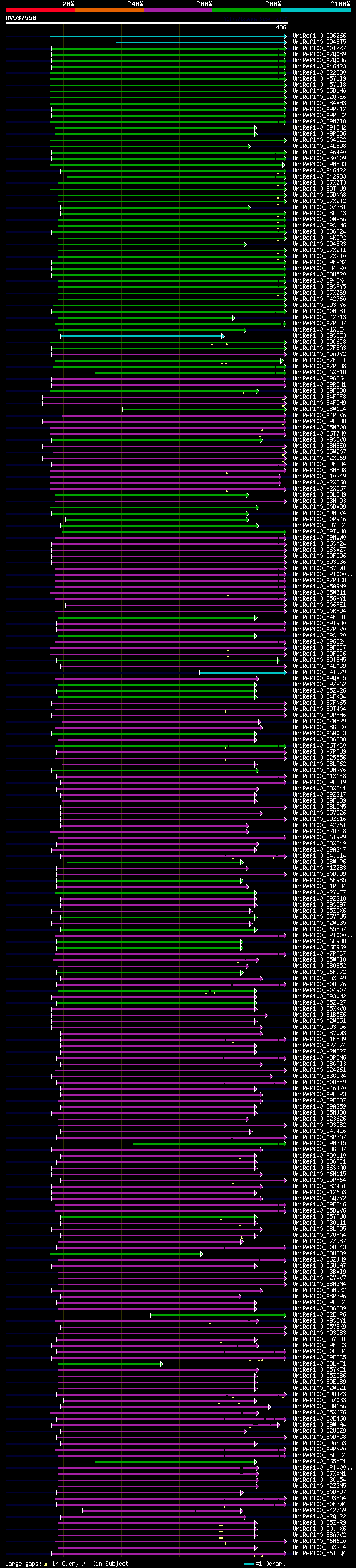Open hit UniRef100_Q41979
Screen dimensions: 356x1568
click(319, 672)
